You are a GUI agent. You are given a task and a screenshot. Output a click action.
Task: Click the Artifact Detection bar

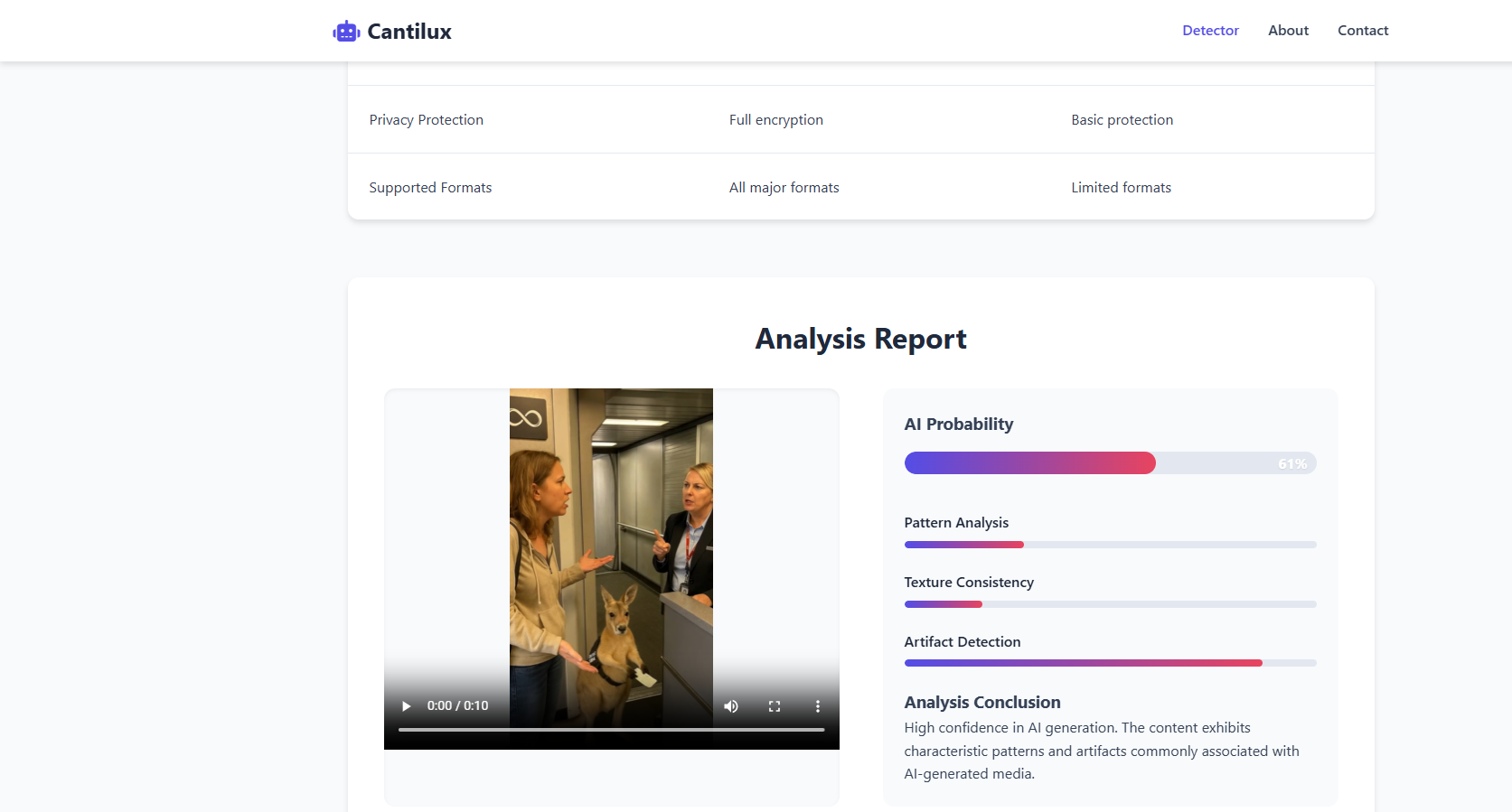(x=1110, y=663)
